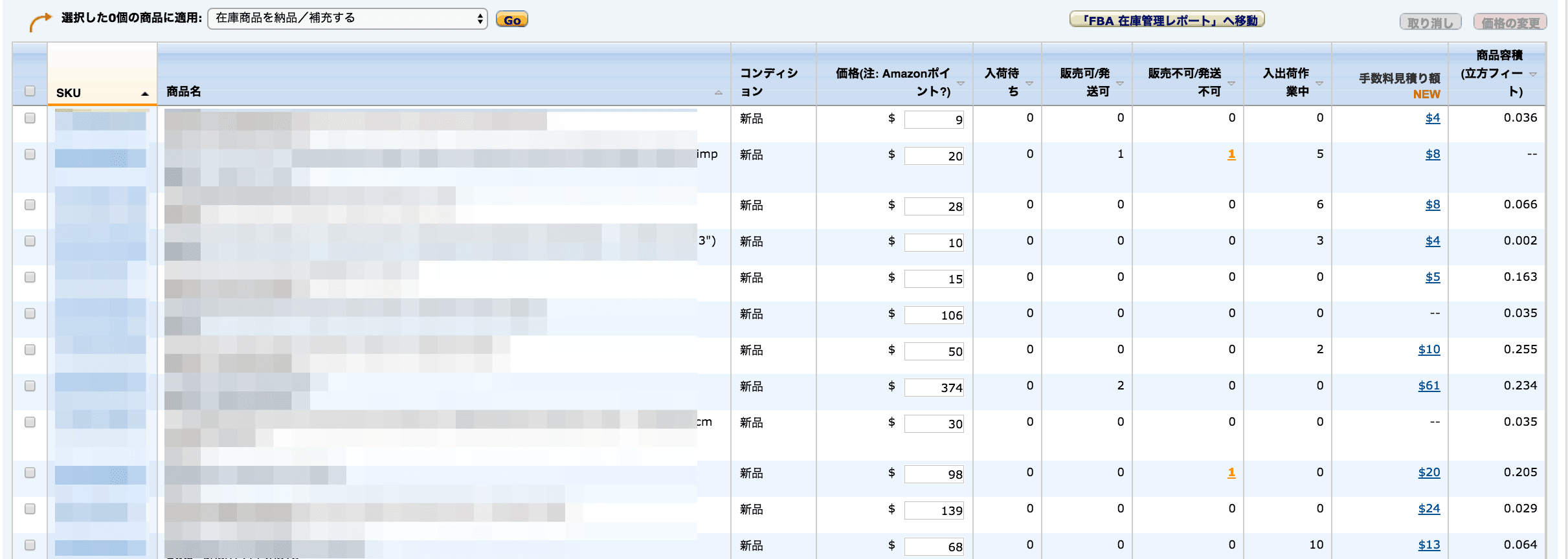The height and width of the screenshot is (559, 1568).
Task: Click sort arrow in 入荷待ち column header
Action: pos(1029,83)
